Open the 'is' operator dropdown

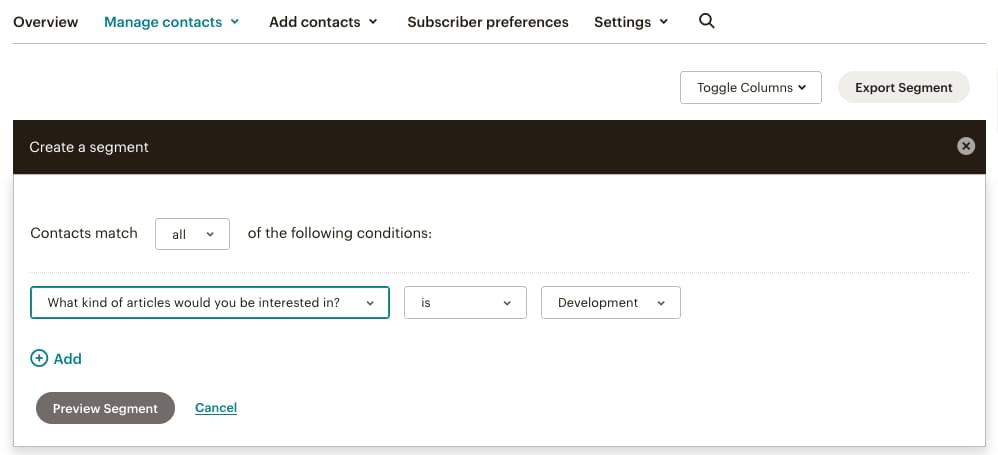(465, 302)
